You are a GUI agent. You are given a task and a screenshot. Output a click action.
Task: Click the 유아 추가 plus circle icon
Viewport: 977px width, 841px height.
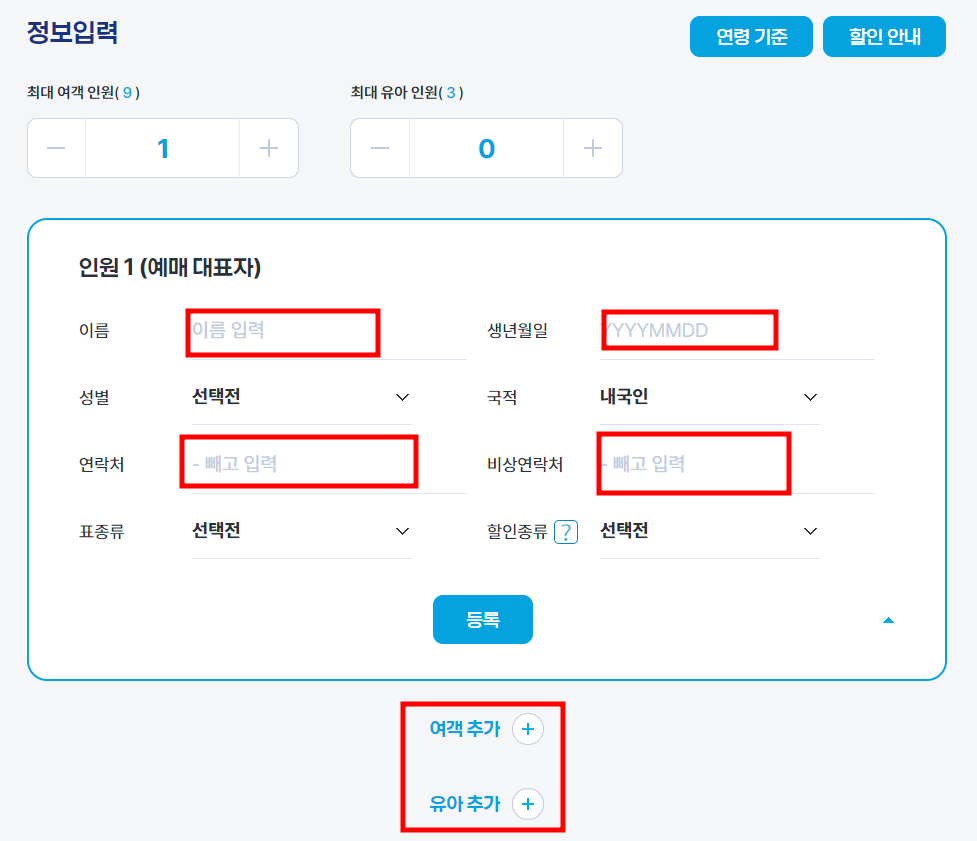pos(528,804)
